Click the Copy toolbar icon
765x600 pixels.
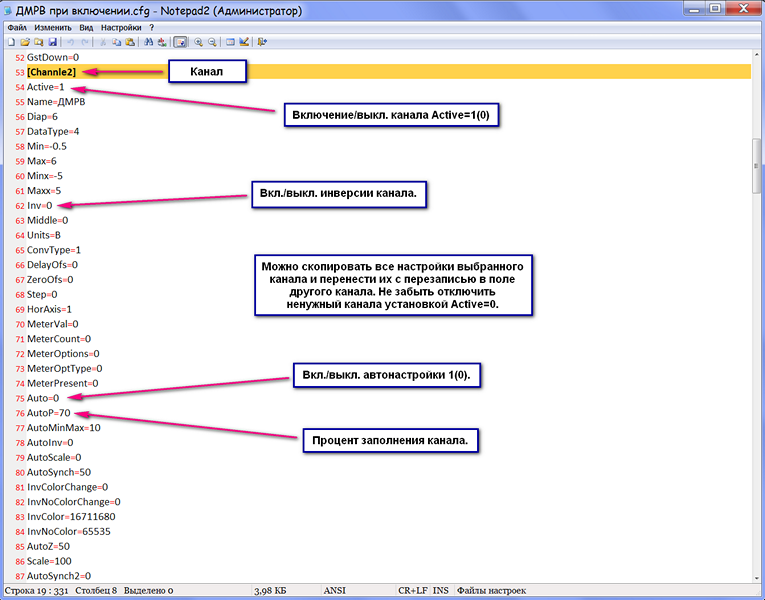click(x=116, y=42)
